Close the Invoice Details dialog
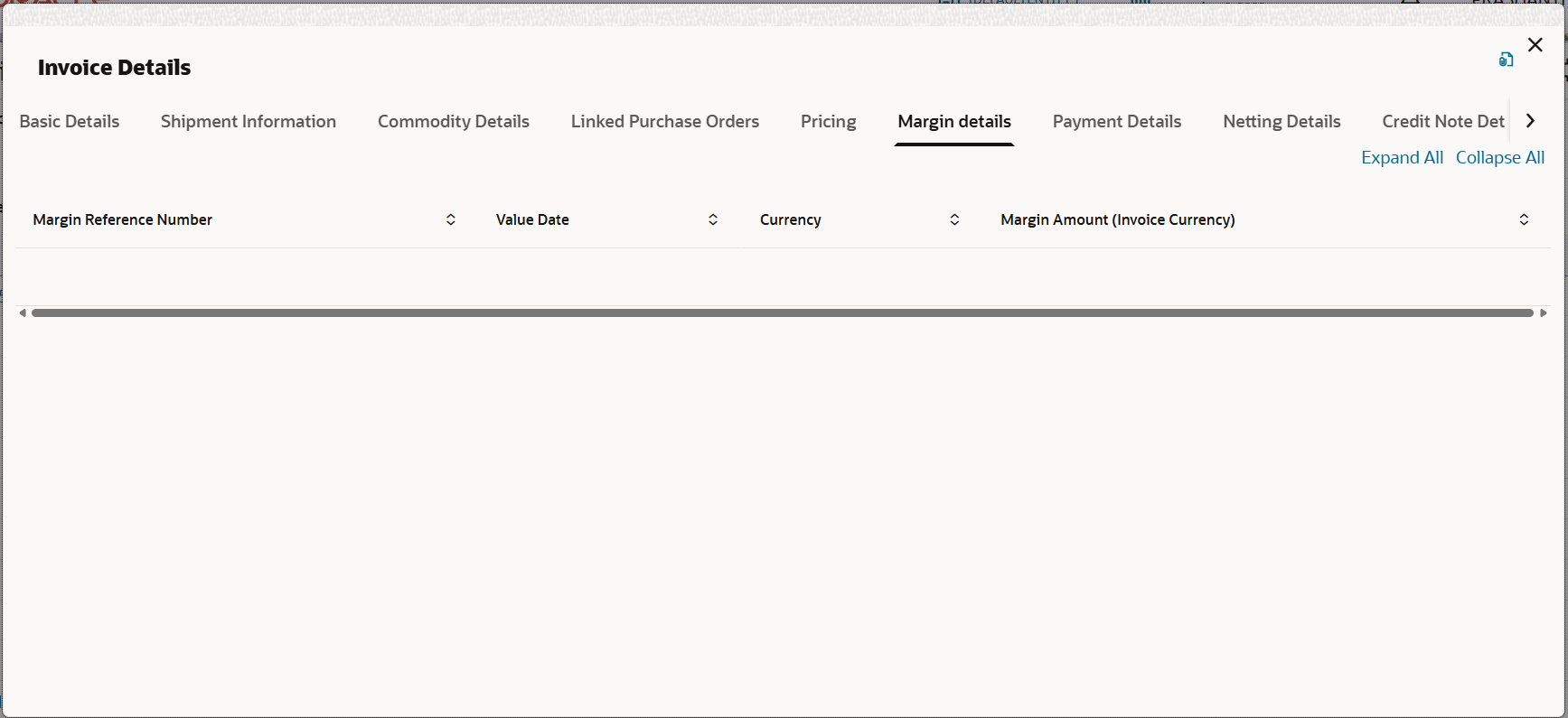 [x=1535, y=45]
